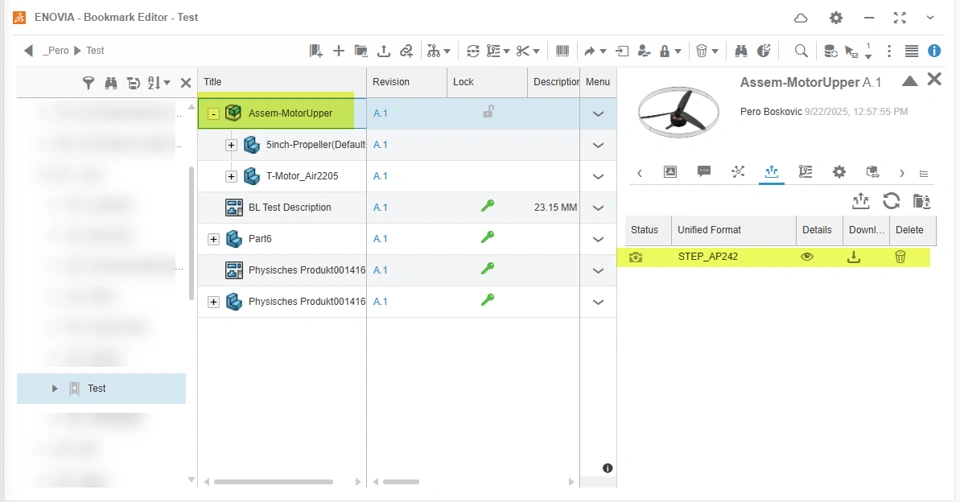
Task: Click the binoculars icon in the top toolbar
Action: click(x=741, y=51)
